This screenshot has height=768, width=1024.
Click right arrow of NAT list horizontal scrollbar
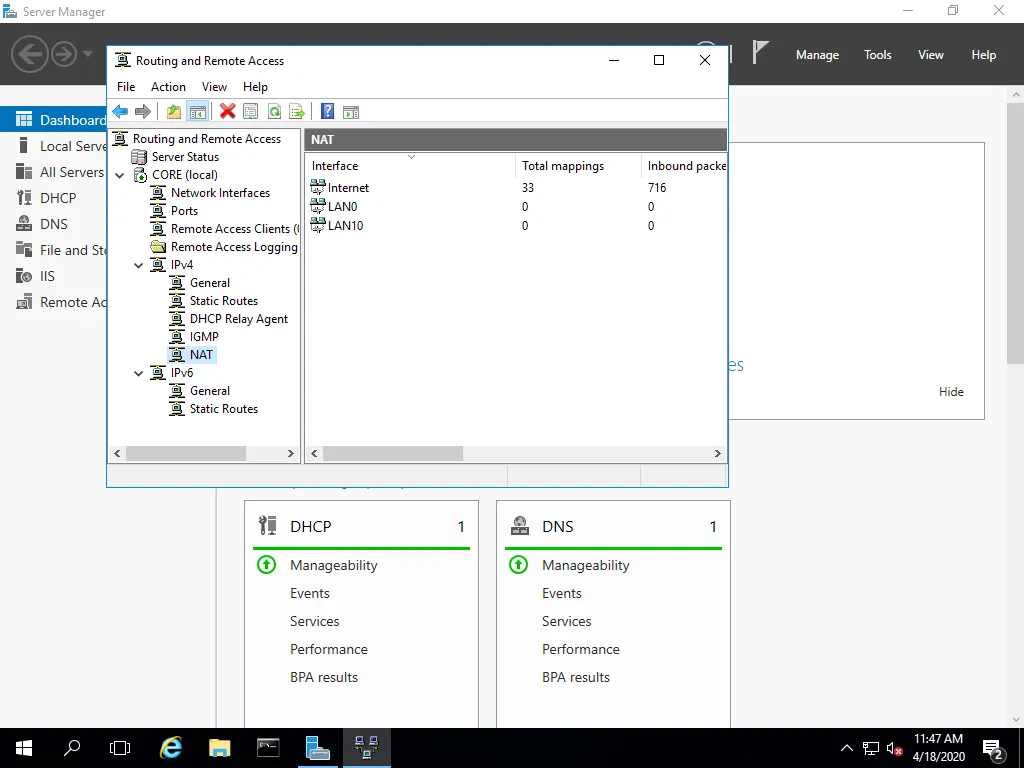click(718, 453)
